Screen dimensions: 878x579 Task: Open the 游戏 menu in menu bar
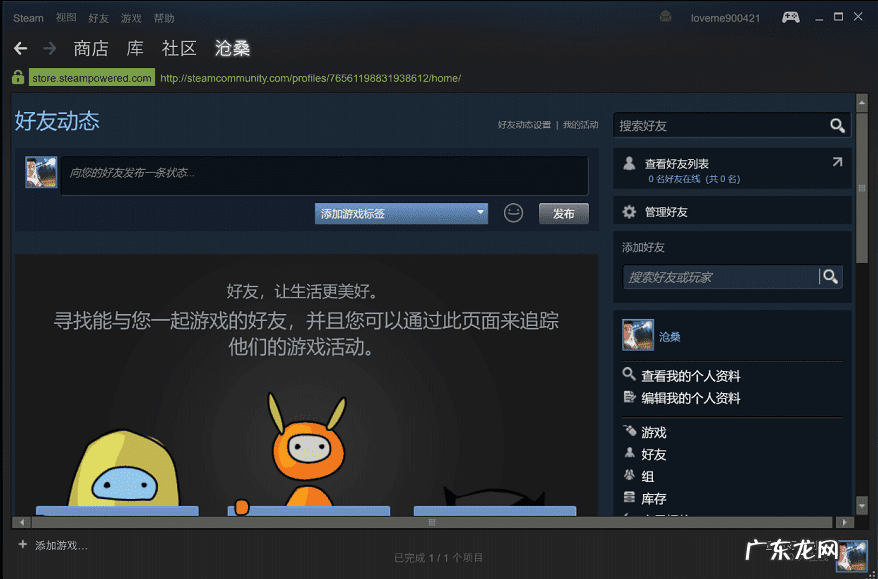[x=131, y=18]
